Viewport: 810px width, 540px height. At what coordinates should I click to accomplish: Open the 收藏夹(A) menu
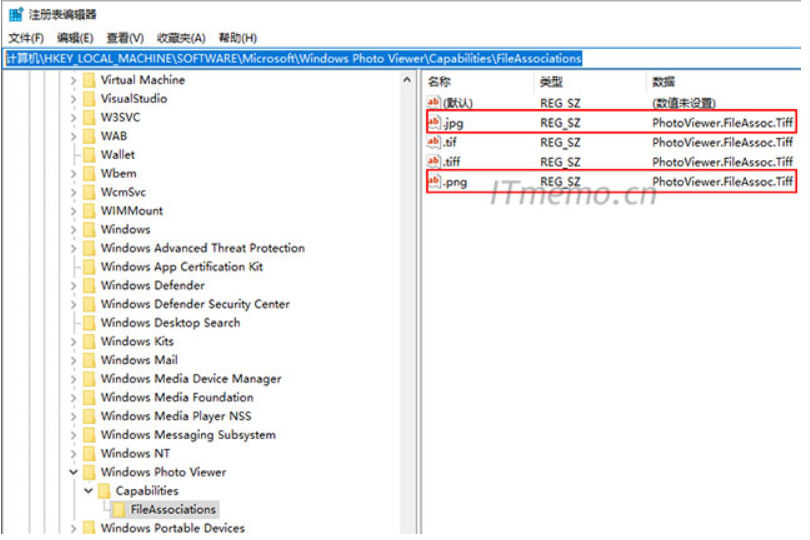click(x=181, y=38)
